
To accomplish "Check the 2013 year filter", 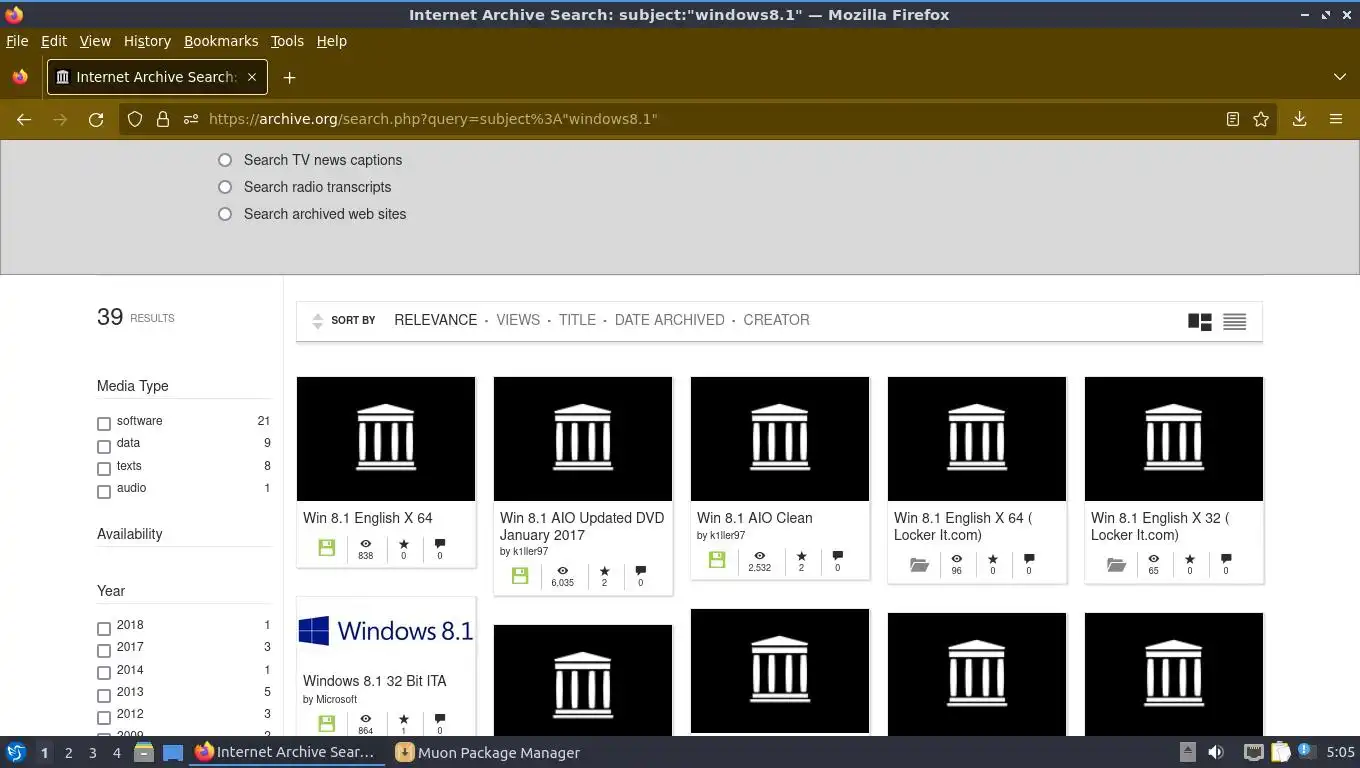I will coord(104,695).
